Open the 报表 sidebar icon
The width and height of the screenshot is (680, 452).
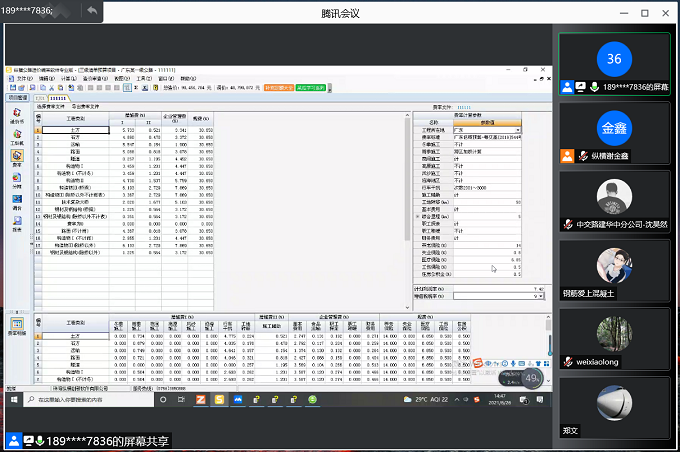pos(17,223)
